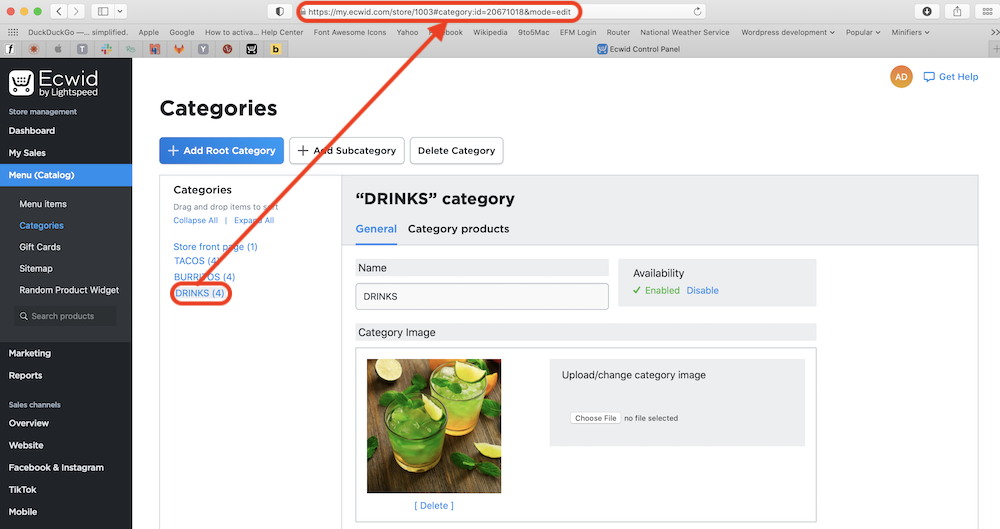Open the Slack pinned tab
The image size is (1000, 529).
(x=105, y=48)
